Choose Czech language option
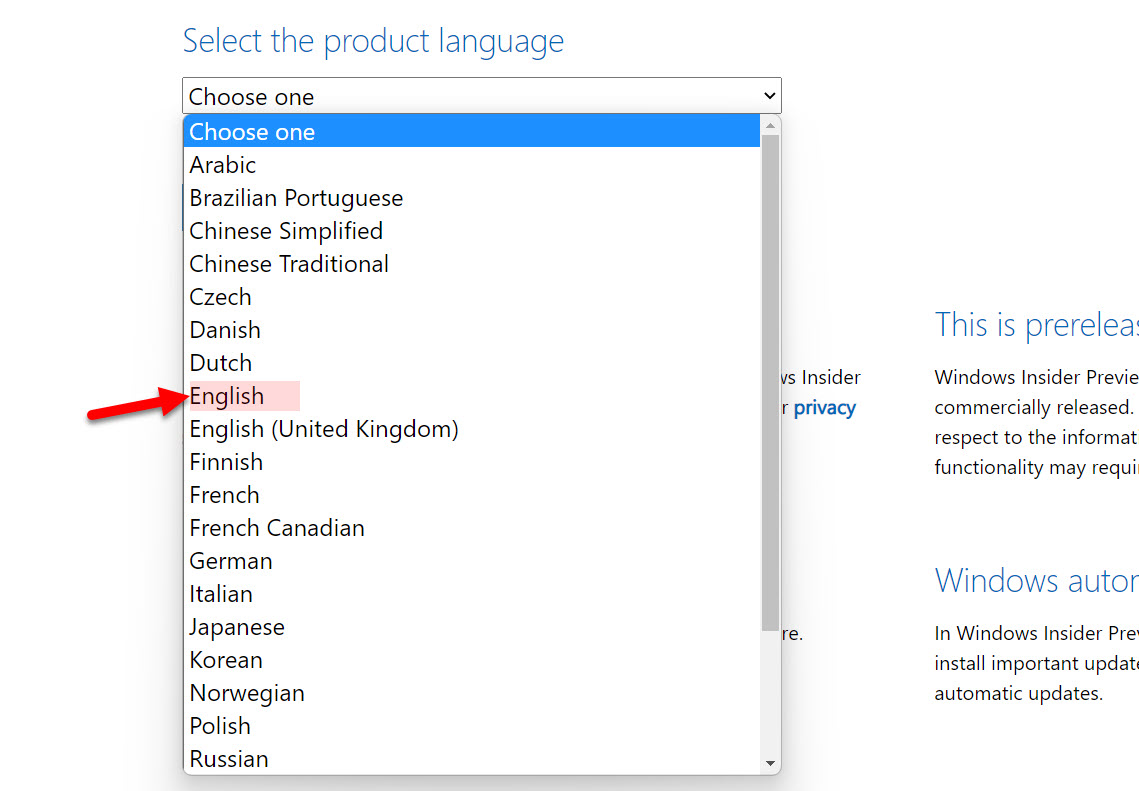1139x791 pixels. click(221, 297)
